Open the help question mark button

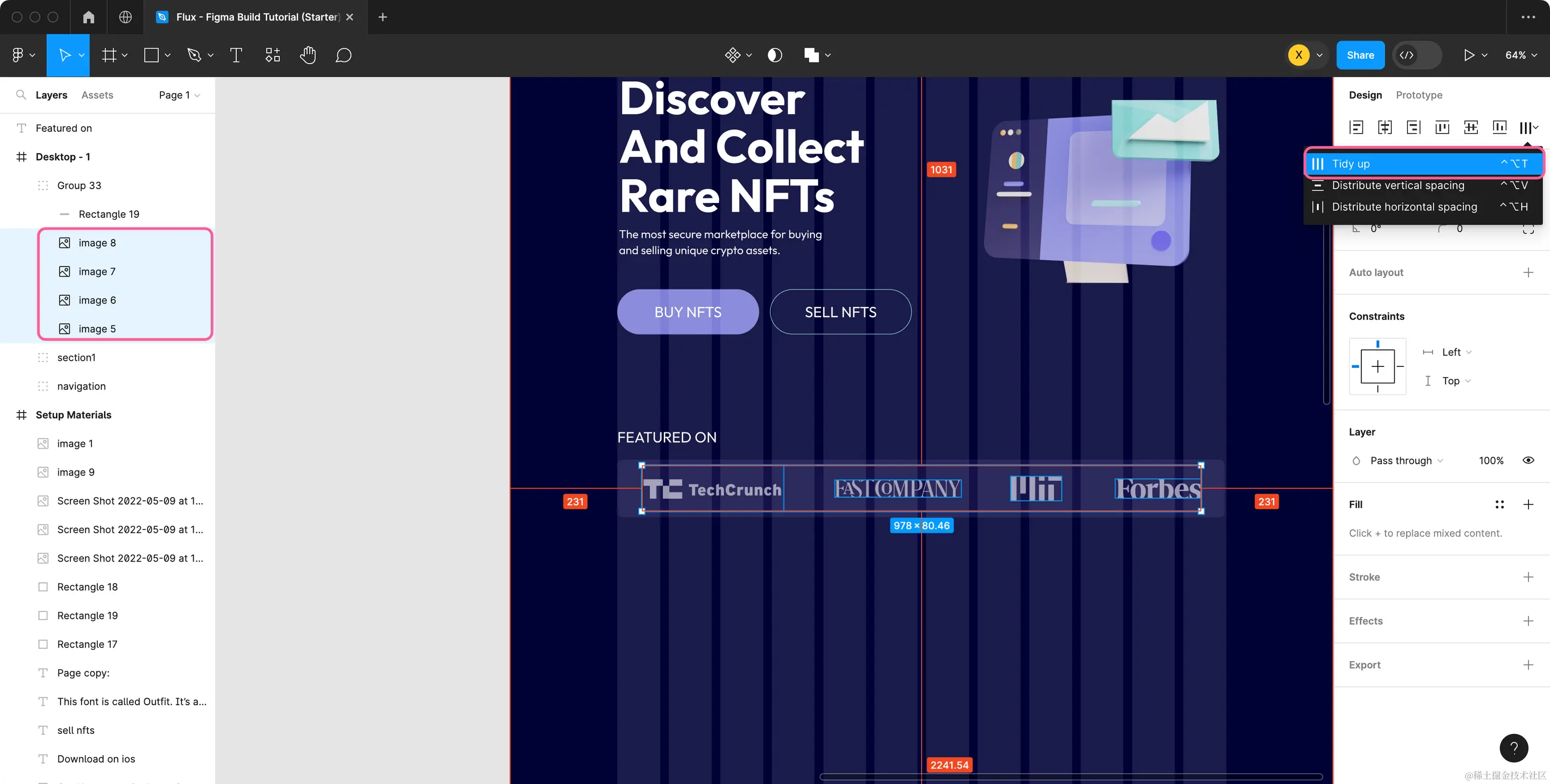tap(1513, 748)
